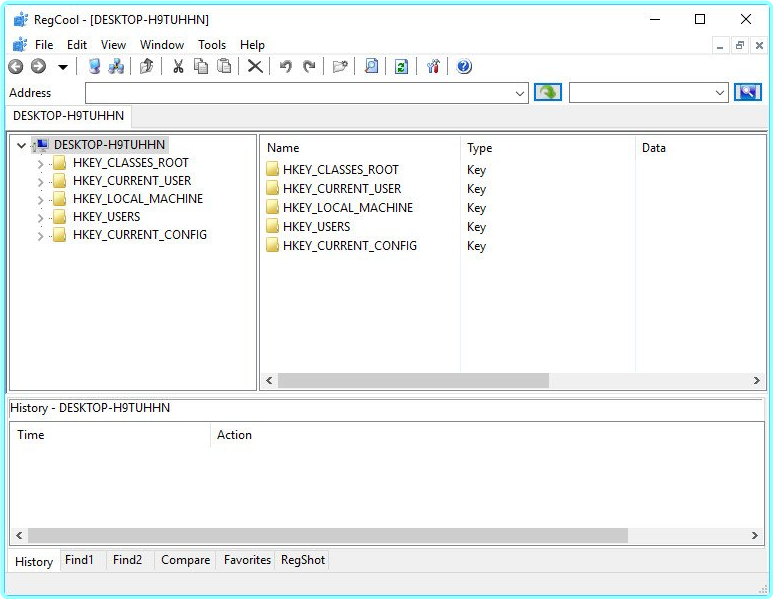Click RegCool app icon in title bar

pos(21,20)
